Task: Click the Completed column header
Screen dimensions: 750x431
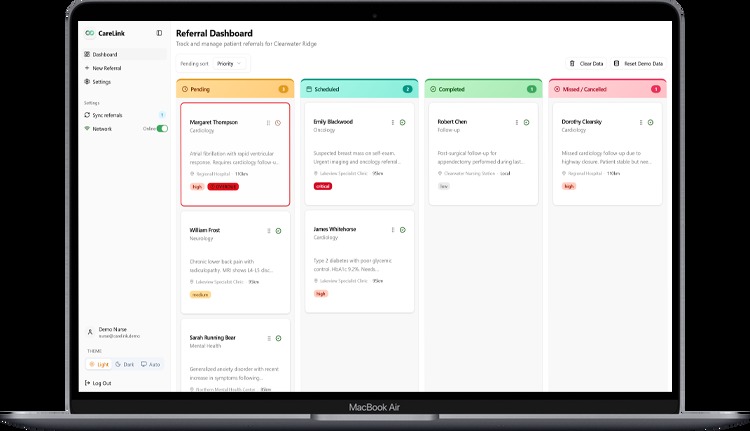Action: [483, 89]
